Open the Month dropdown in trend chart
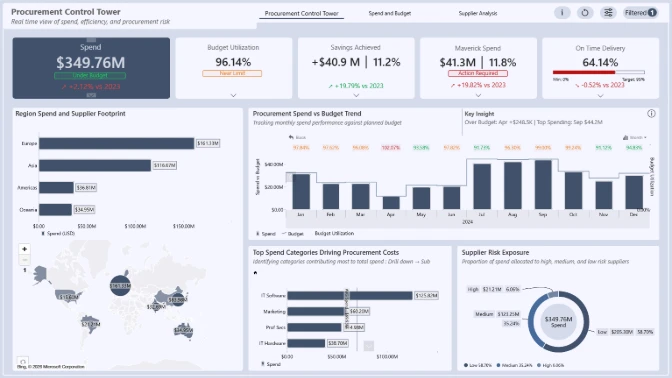The height and width of the screenshot is (378, 672). [635, 137]
